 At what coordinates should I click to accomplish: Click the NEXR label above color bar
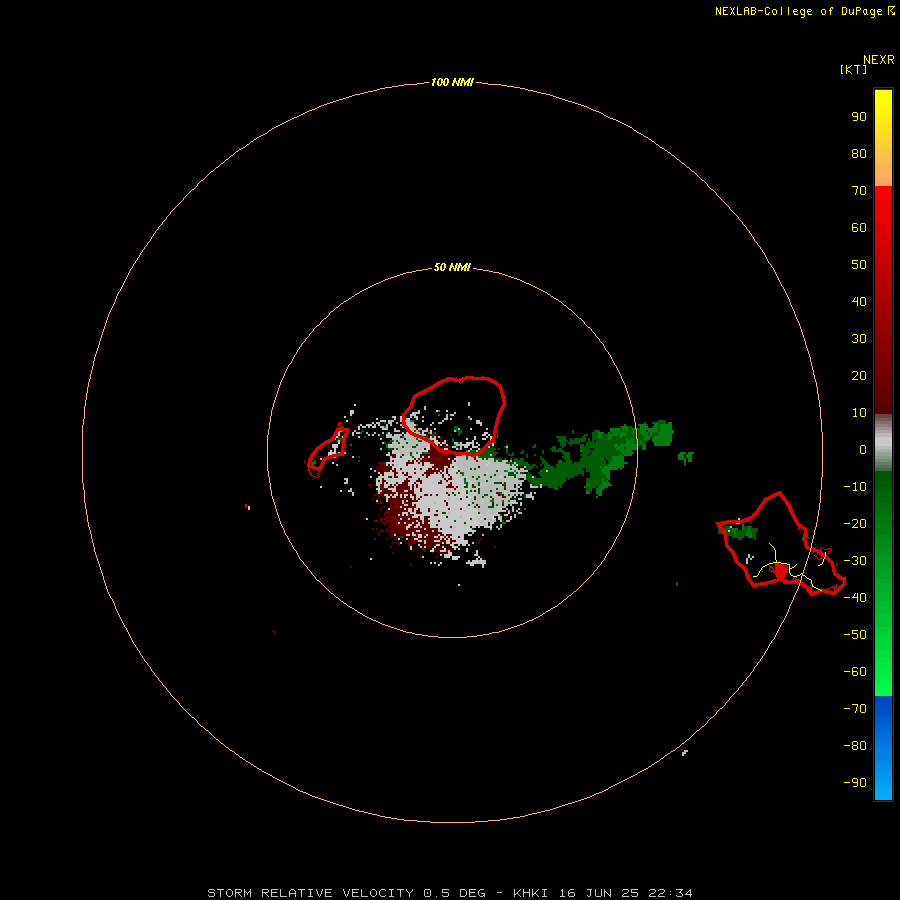(878, 60)
